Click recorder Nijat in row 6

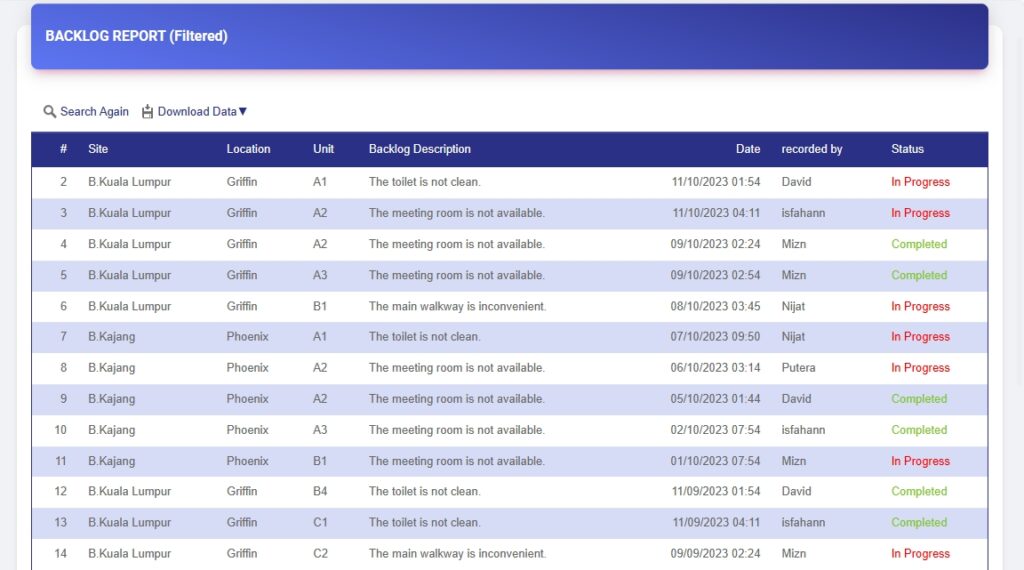pyautogui.click(x=793, y=306)
